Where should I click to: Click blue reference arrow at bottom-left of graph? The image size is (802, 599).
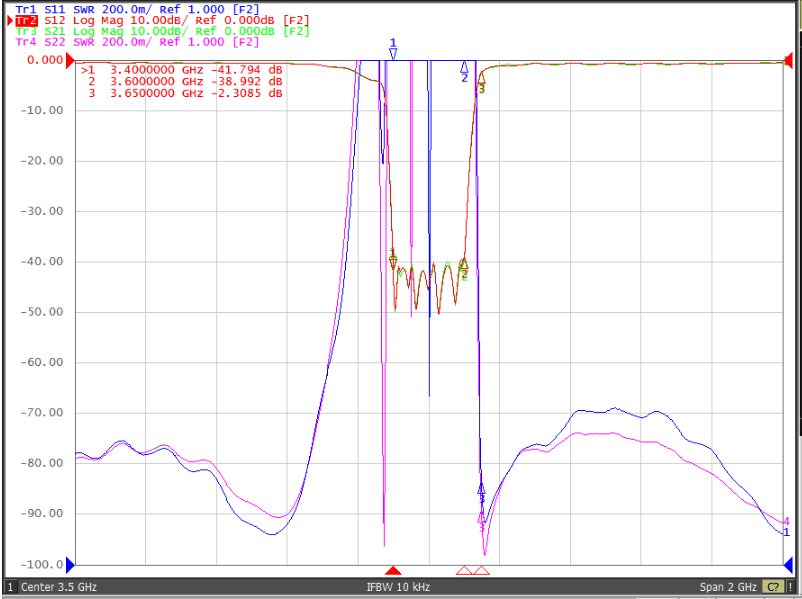point(71,565)
